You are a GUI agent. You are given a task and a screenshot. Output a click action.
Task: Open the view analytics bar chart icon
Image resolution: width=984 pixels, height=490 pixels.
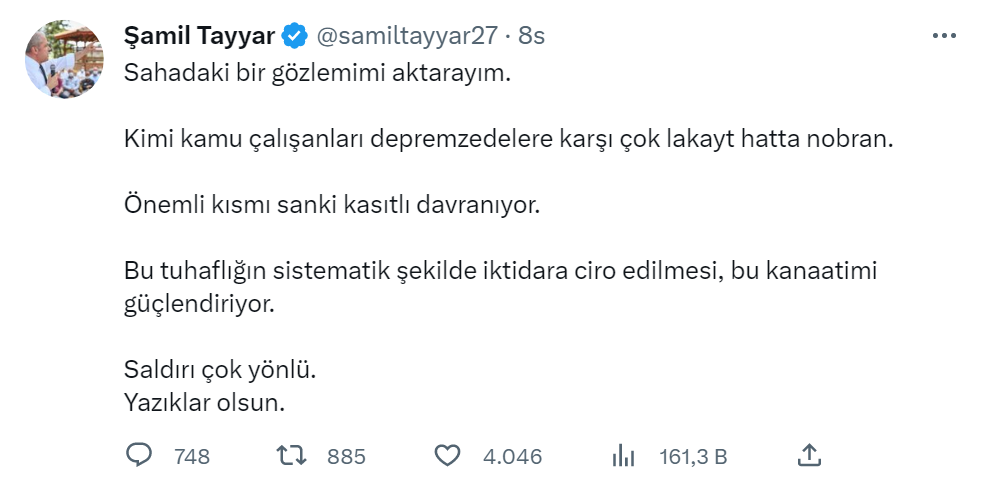pyautogui.click(x=623, y=456)
